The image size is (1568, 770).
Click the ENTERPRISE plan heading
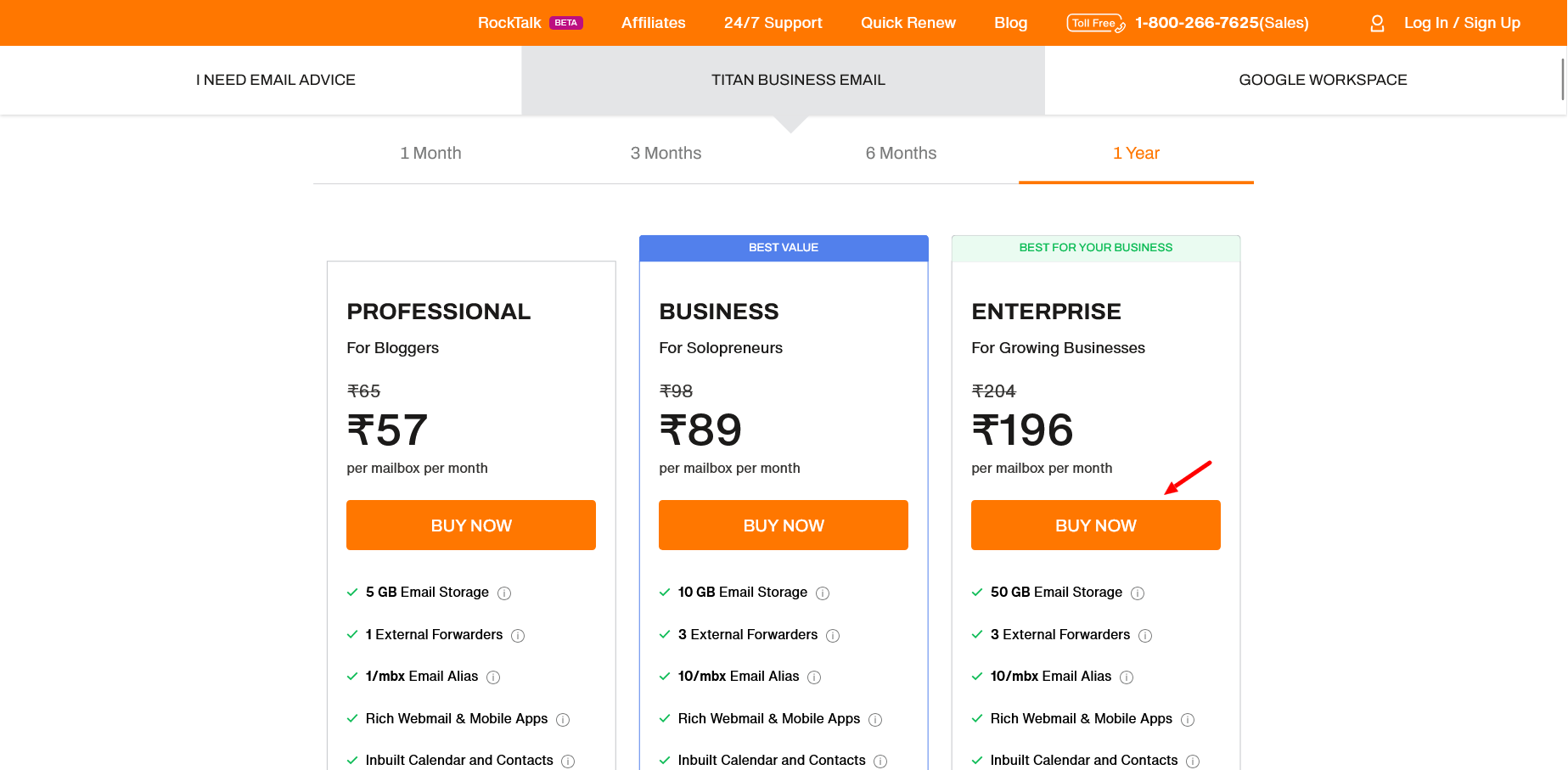point(1046,312)
